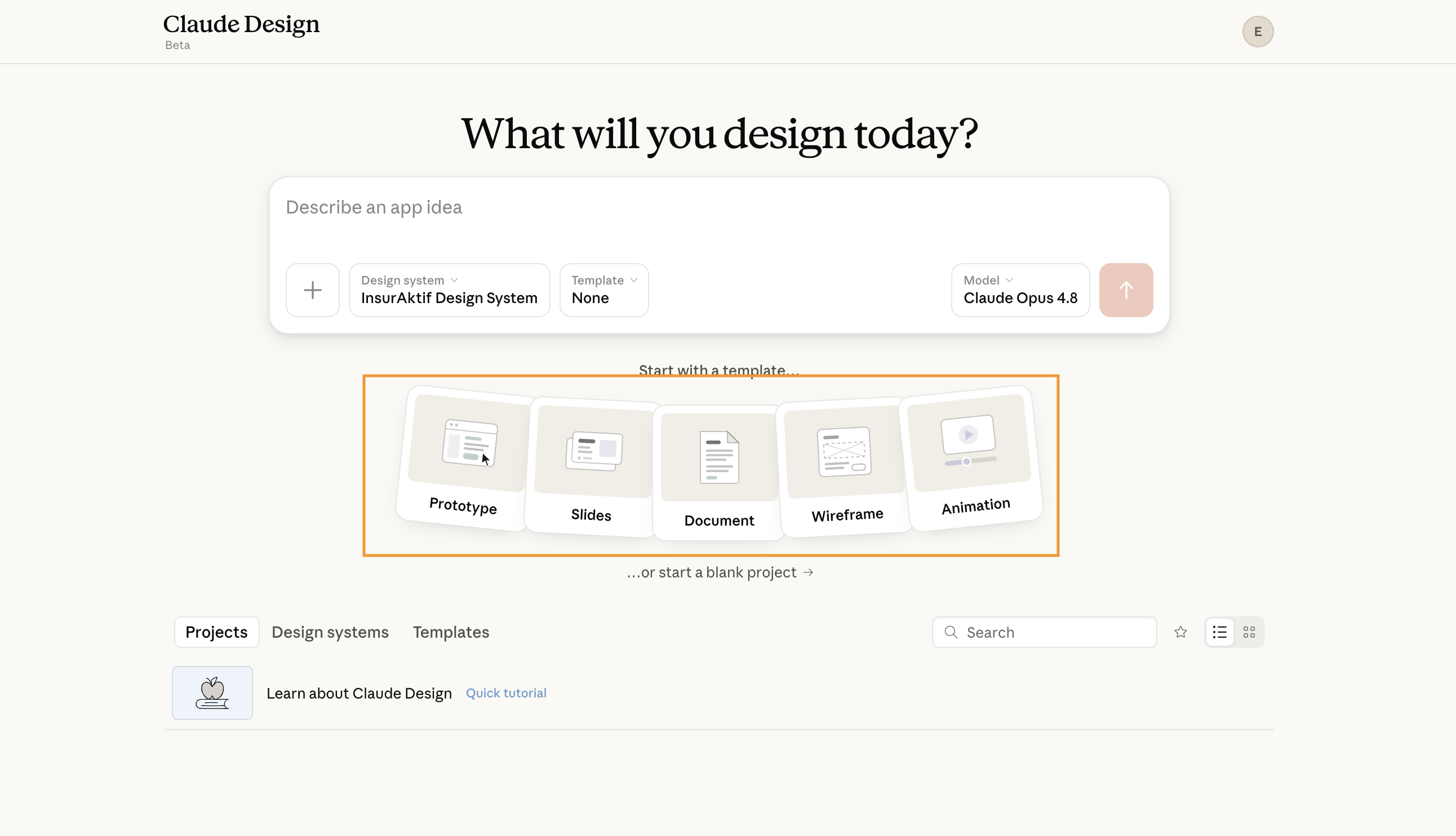Image resolution: width=1456 pixels, height=836 pixels.
Task: Open Learn about Claude Design thumbnail
Action: pos(212,692)
